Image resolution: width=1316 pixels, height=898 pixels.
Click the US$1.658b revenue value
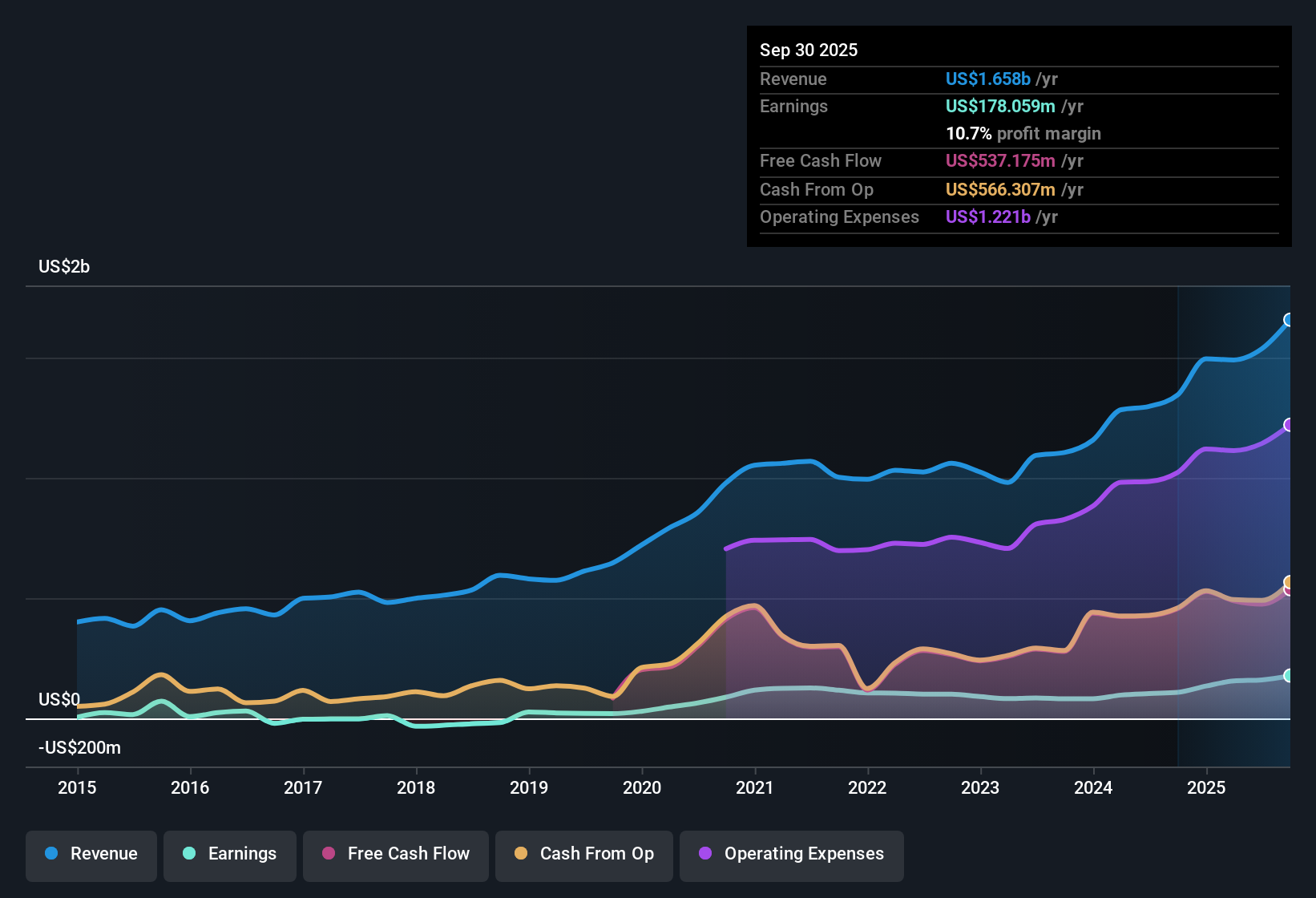coord(987,79)
